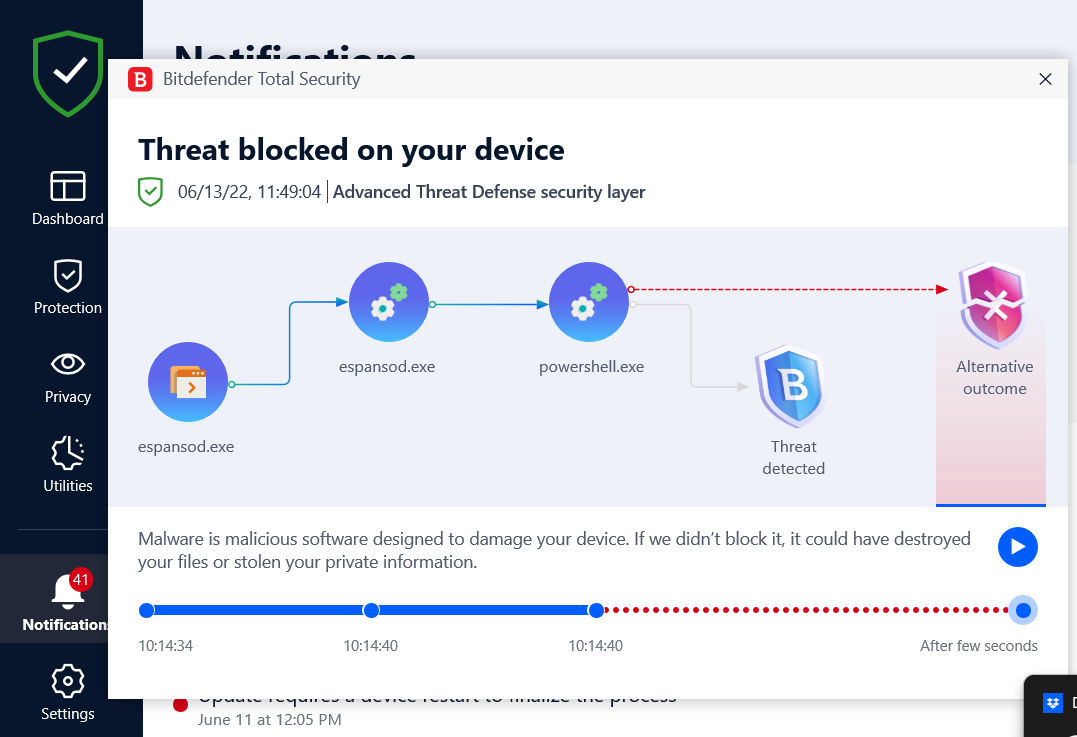Select the 'After few seconds' timeline endpoint
1077x737 pixels.
(x=1022, y=610)
